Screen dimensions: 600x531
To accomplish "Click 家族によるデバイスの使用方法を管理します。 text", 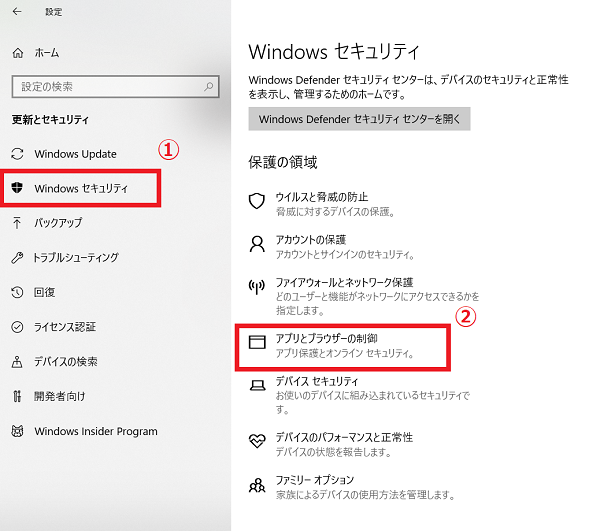I will [366, 495].
